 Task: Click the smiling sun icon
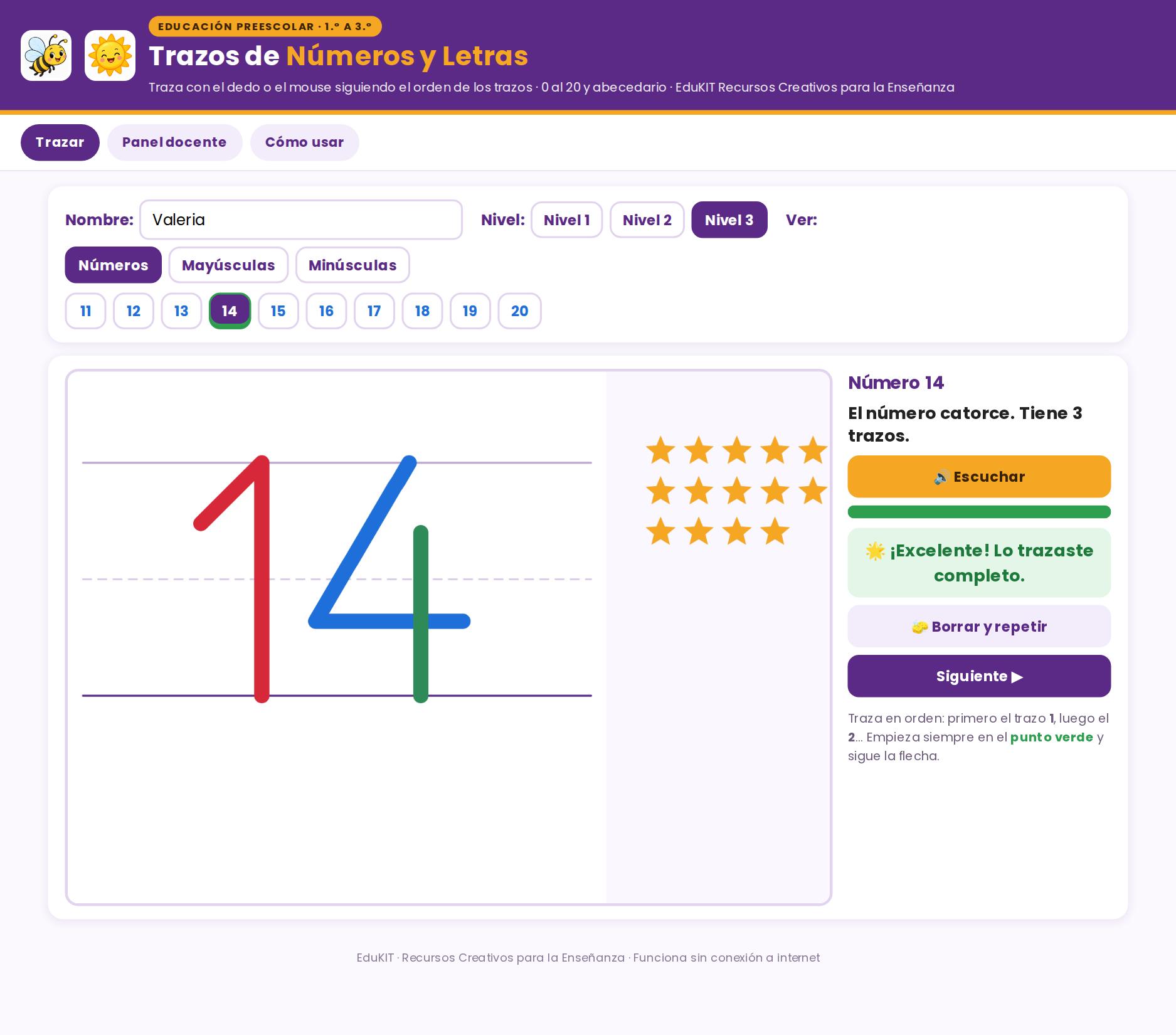[110, 56]
